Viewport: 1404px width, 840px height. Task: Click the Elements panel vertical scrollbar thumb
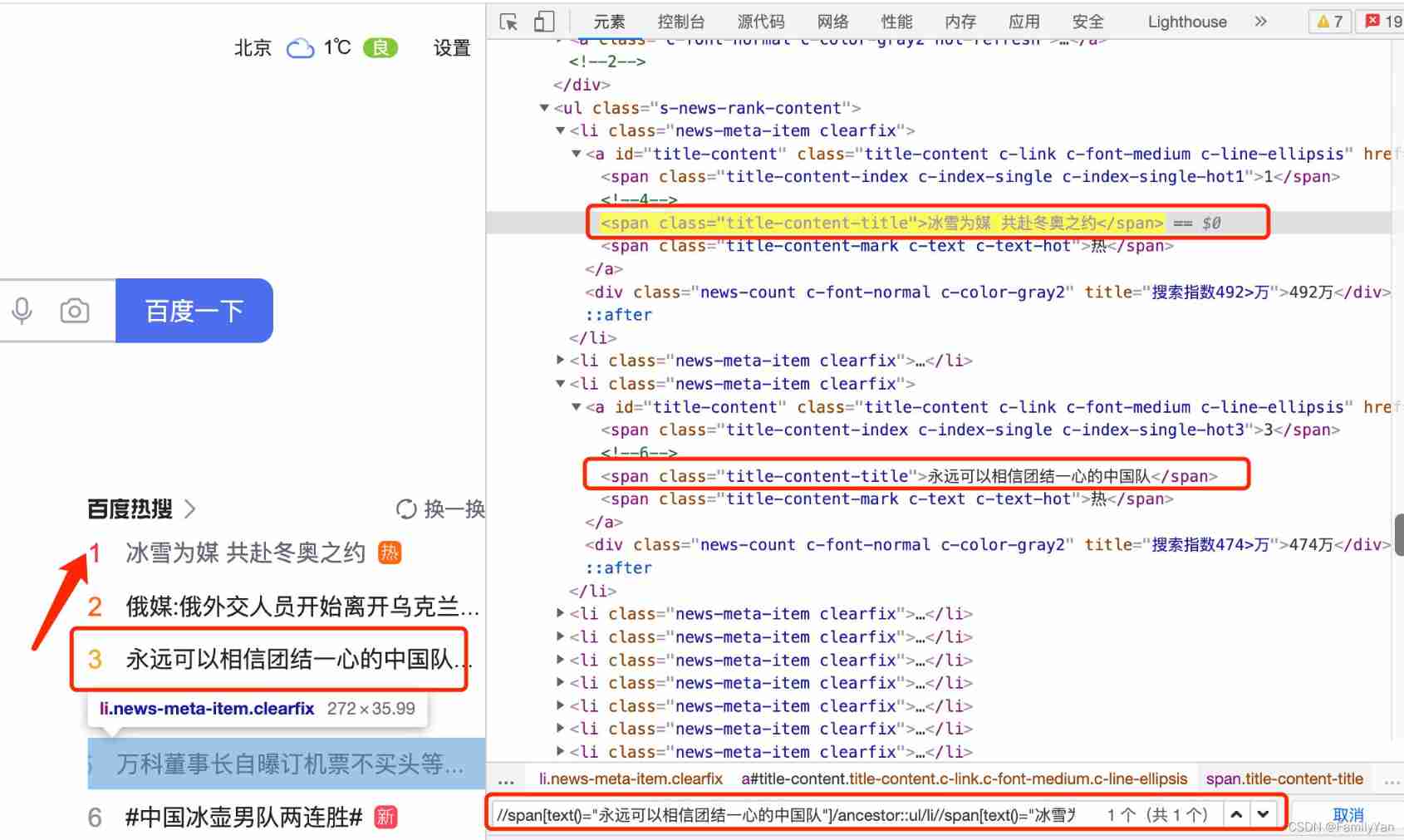[1398, 534]
